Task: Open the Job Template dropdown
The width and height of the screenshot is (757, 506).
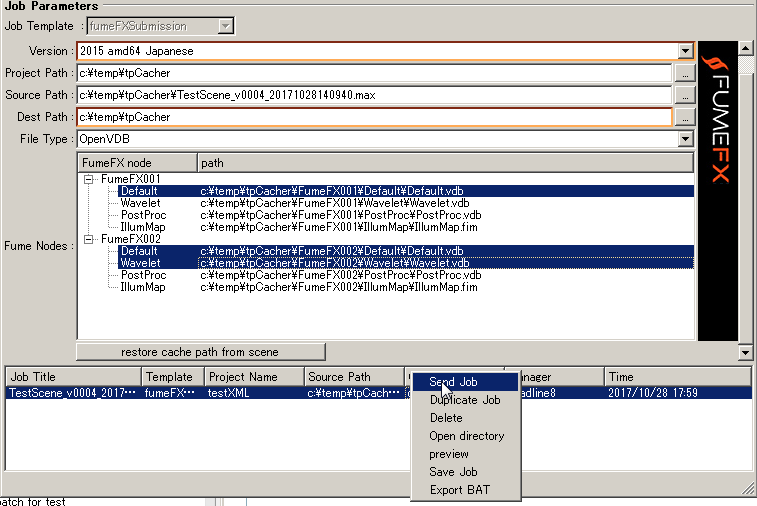Action: click(x=225, y=26)
